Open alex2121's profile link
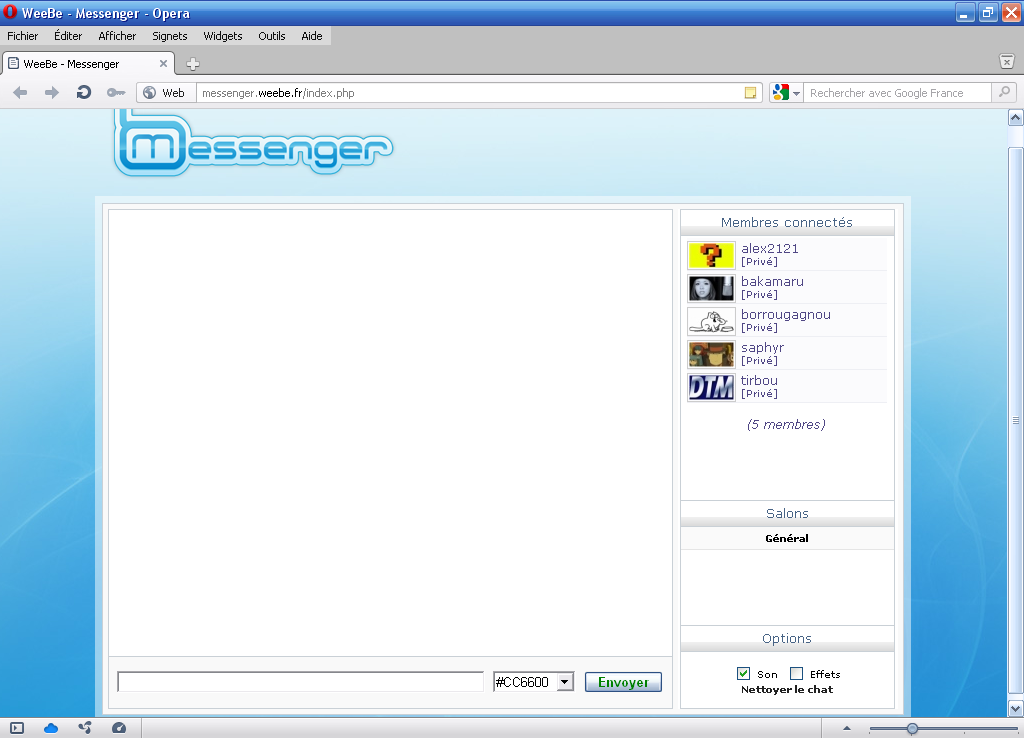Image resolution: width=1024 pixels, height=738 pixels. point(769,248)
